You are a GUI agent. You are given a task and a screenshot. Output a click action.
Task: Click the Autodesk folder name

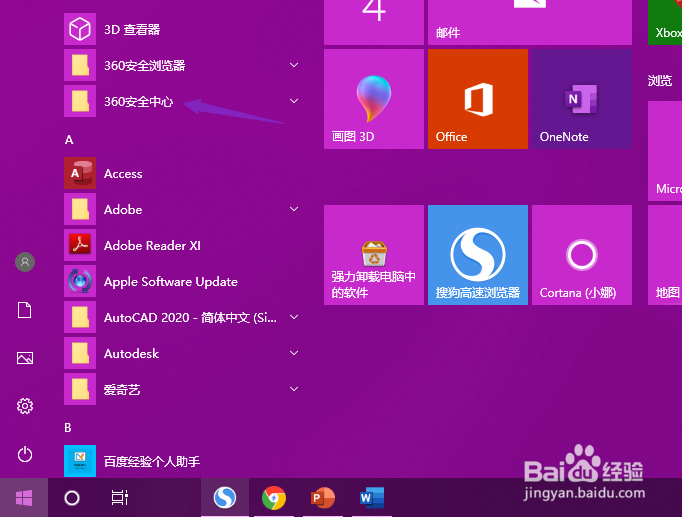pyautogui.click(x=131, y=354)
